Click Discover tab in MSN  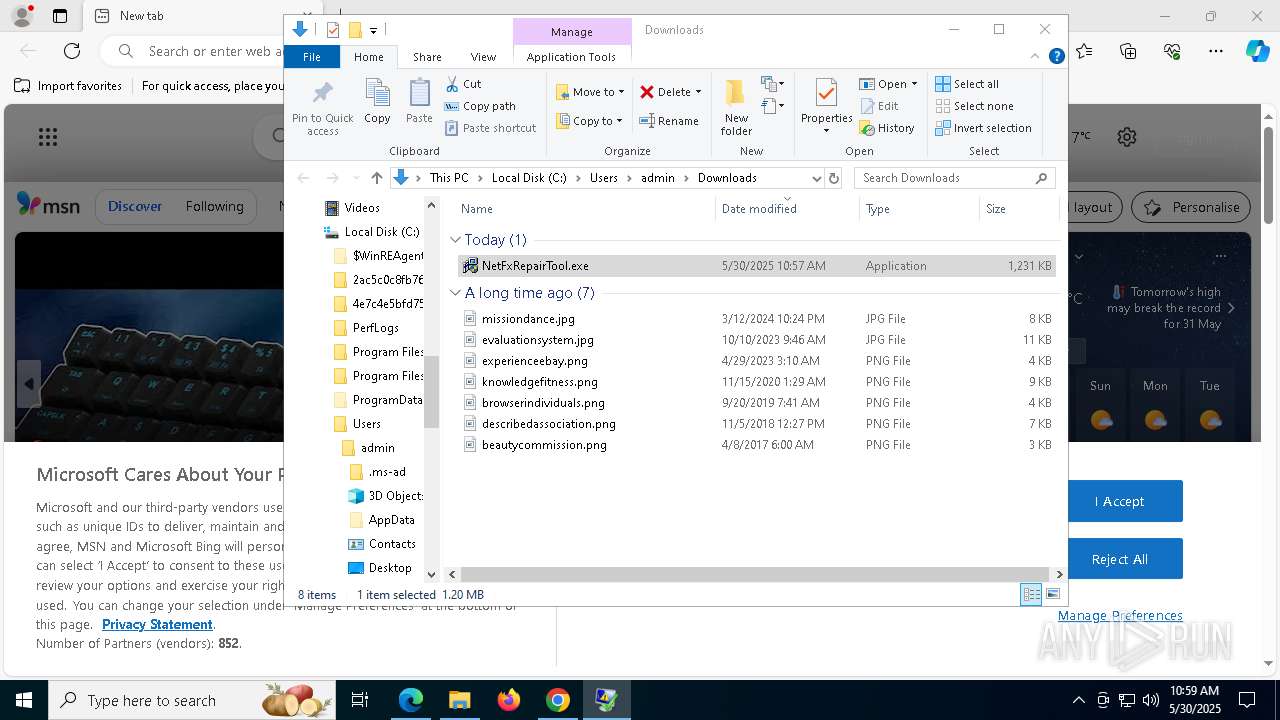coord(135,207)
